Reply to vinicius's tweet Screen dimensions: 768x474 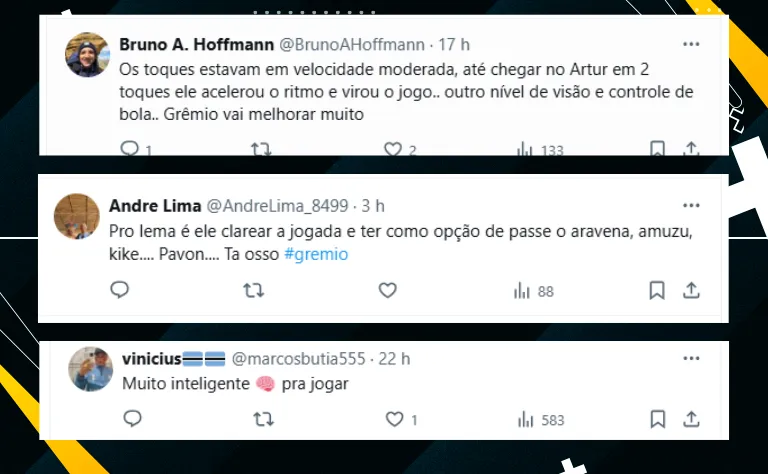click(130, 419)
